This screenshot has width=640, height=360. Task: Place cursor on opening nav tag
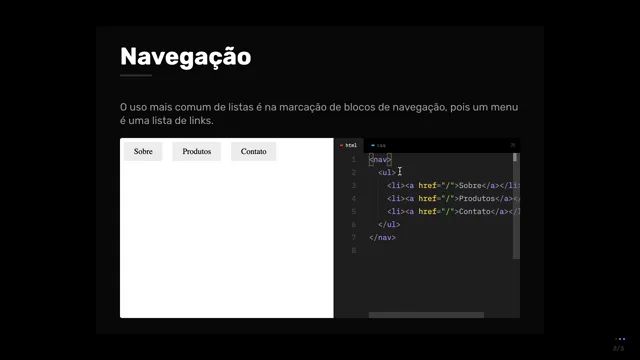(x=380, y=160)
